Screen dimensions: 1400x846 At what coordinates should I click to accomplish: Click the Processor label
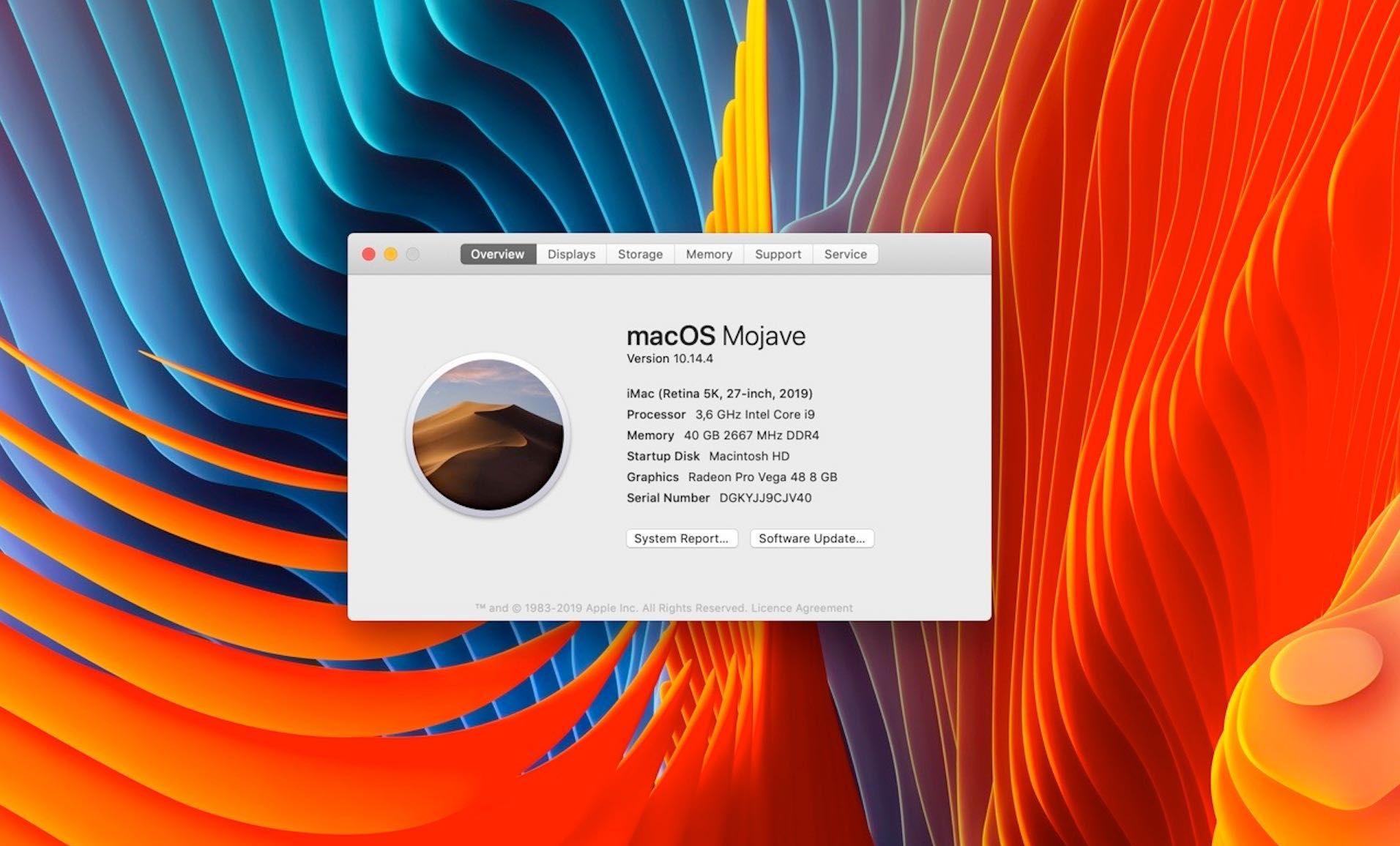pyautogui.click(x=656, y=414)
